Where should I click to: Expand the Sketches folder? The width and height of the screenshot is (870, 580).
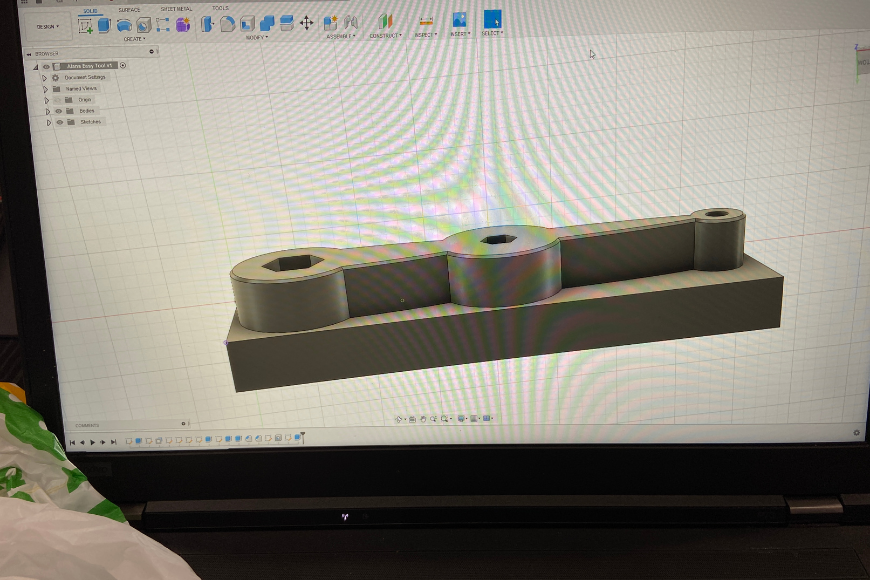click(x=49, y=123)
